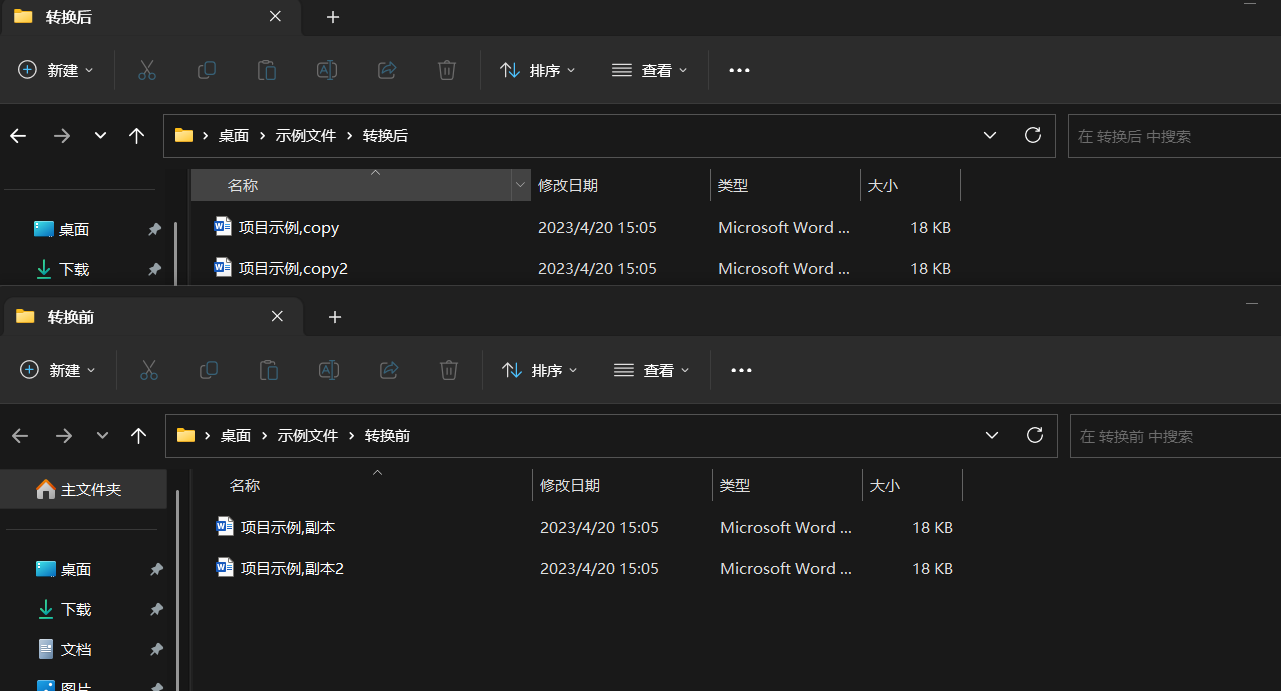Image resolution: width=1281 pixels, height=691 pixels.
Task: Open the 排序 dropdown in 转换后 window
Action: coord(538,70)
